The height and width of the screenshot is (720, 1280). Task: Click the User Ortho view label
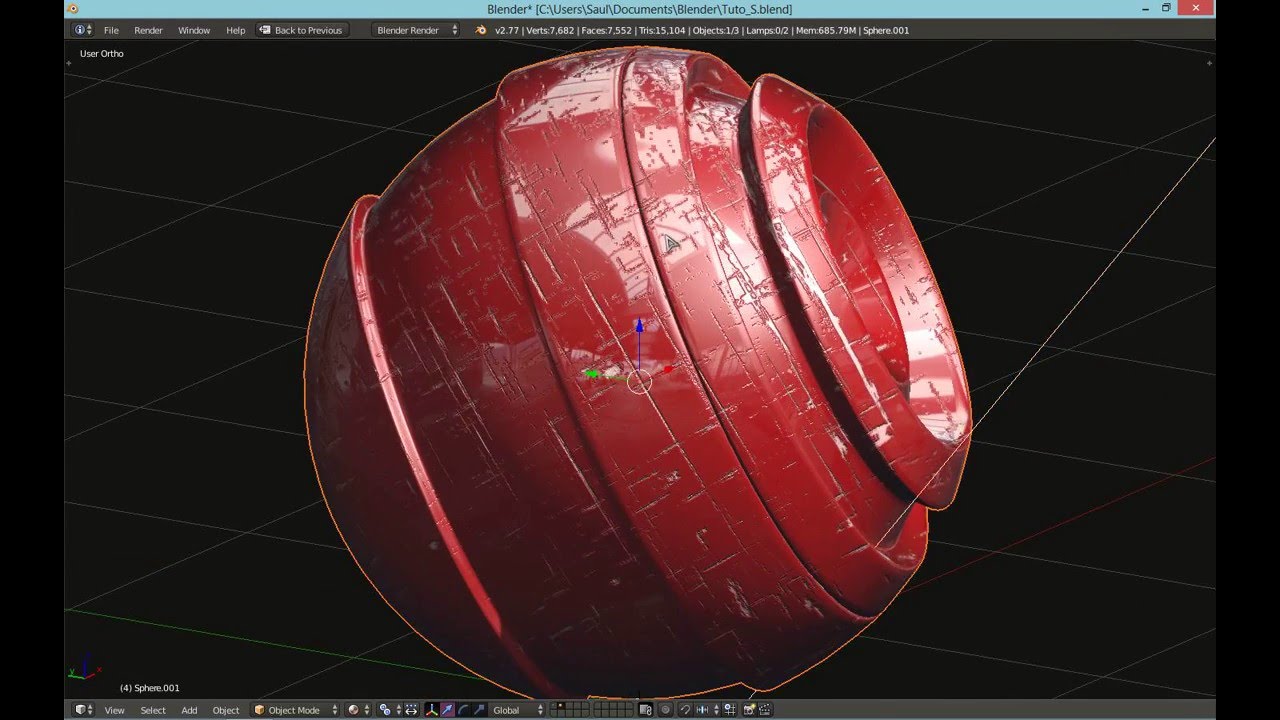tap(102, 54)
